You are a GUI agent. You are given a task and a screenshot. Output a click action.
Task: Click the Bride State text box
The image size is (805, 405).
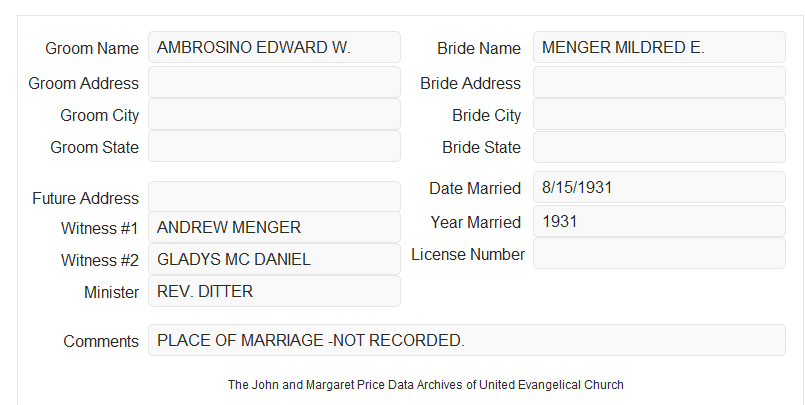click(659, 147)
